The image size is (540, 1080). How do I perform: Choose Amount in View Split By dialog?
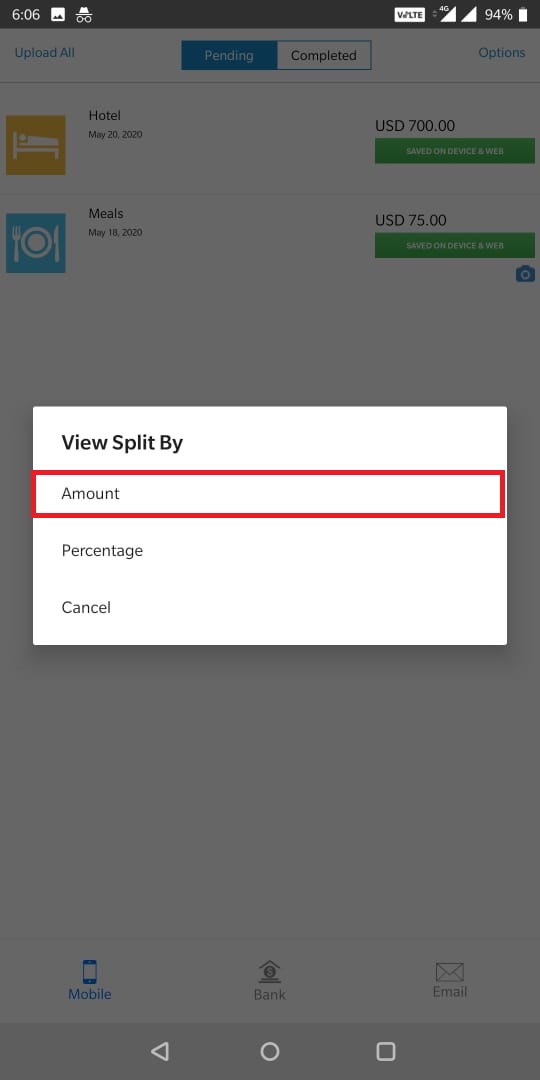[269, 493]
